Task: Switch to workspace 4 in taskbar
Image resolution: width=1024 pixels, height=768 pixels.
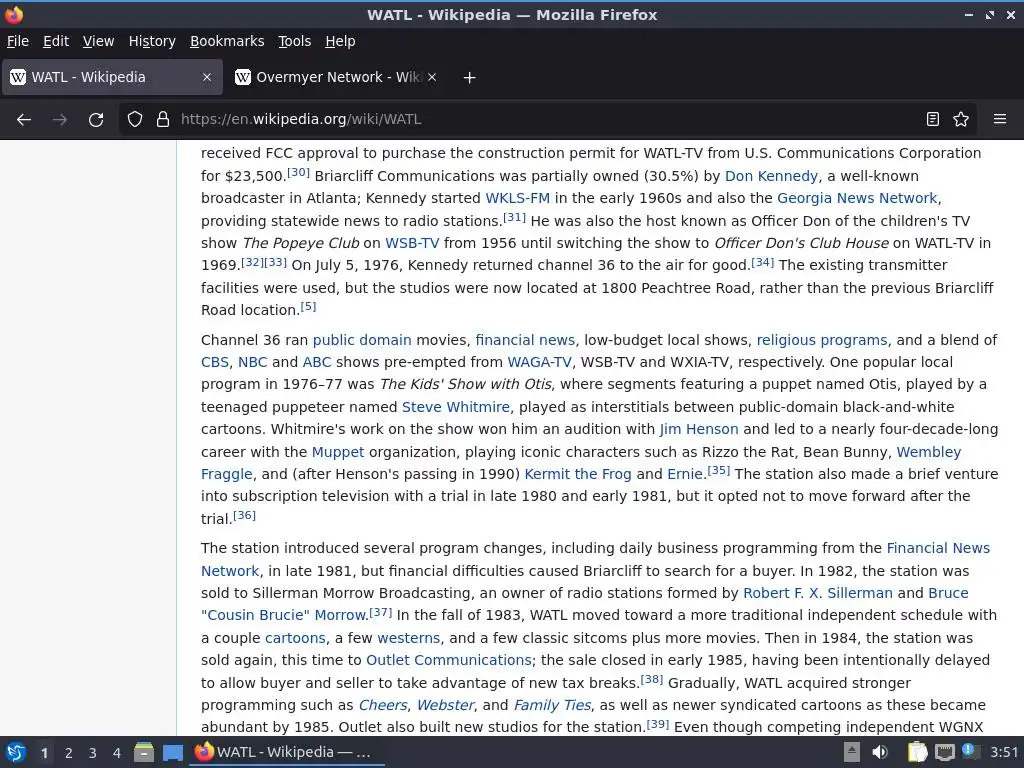Action: (x=117, y=753)
